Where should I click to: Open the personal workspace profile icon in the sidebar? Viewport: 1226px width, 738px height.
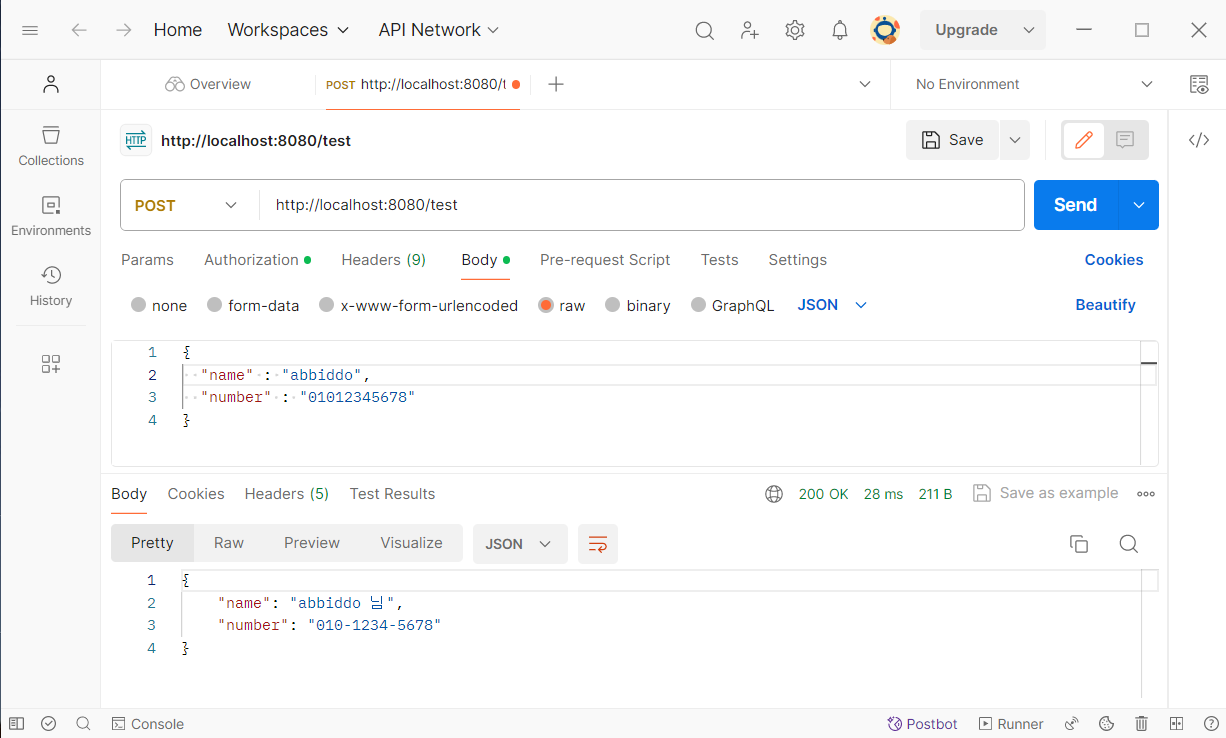click(x=51, y=84)
